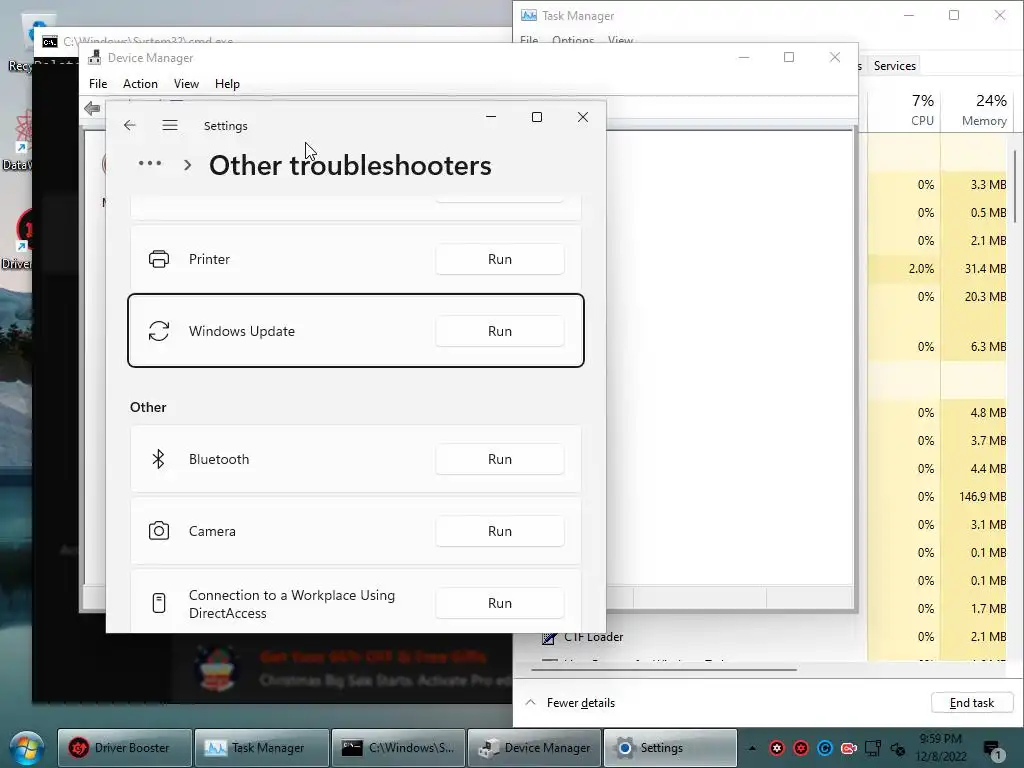Click the network tray icon

873,748
